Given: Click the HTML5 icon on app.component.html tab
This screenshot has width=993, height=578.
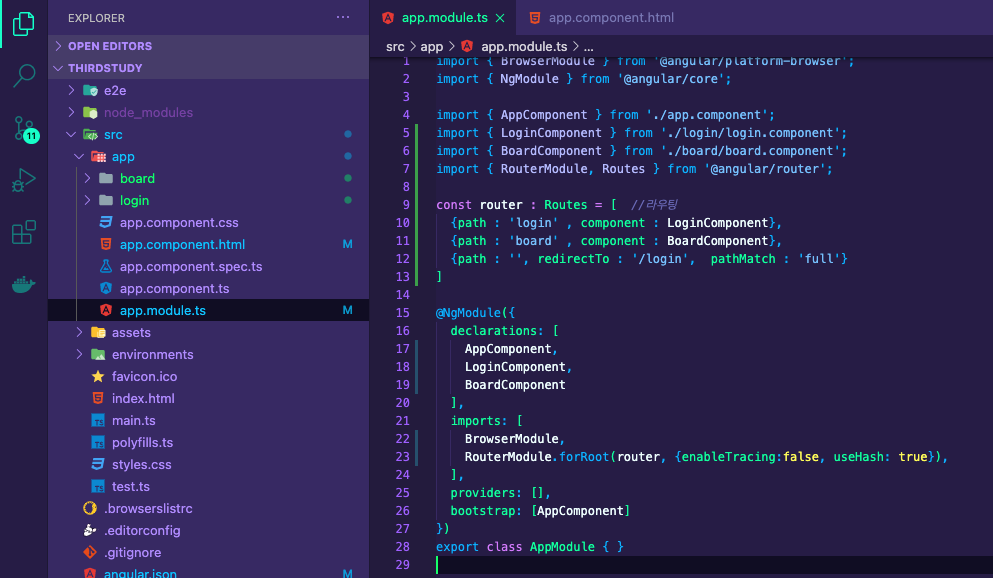Looking at the screenshot, I should point(535,18).
